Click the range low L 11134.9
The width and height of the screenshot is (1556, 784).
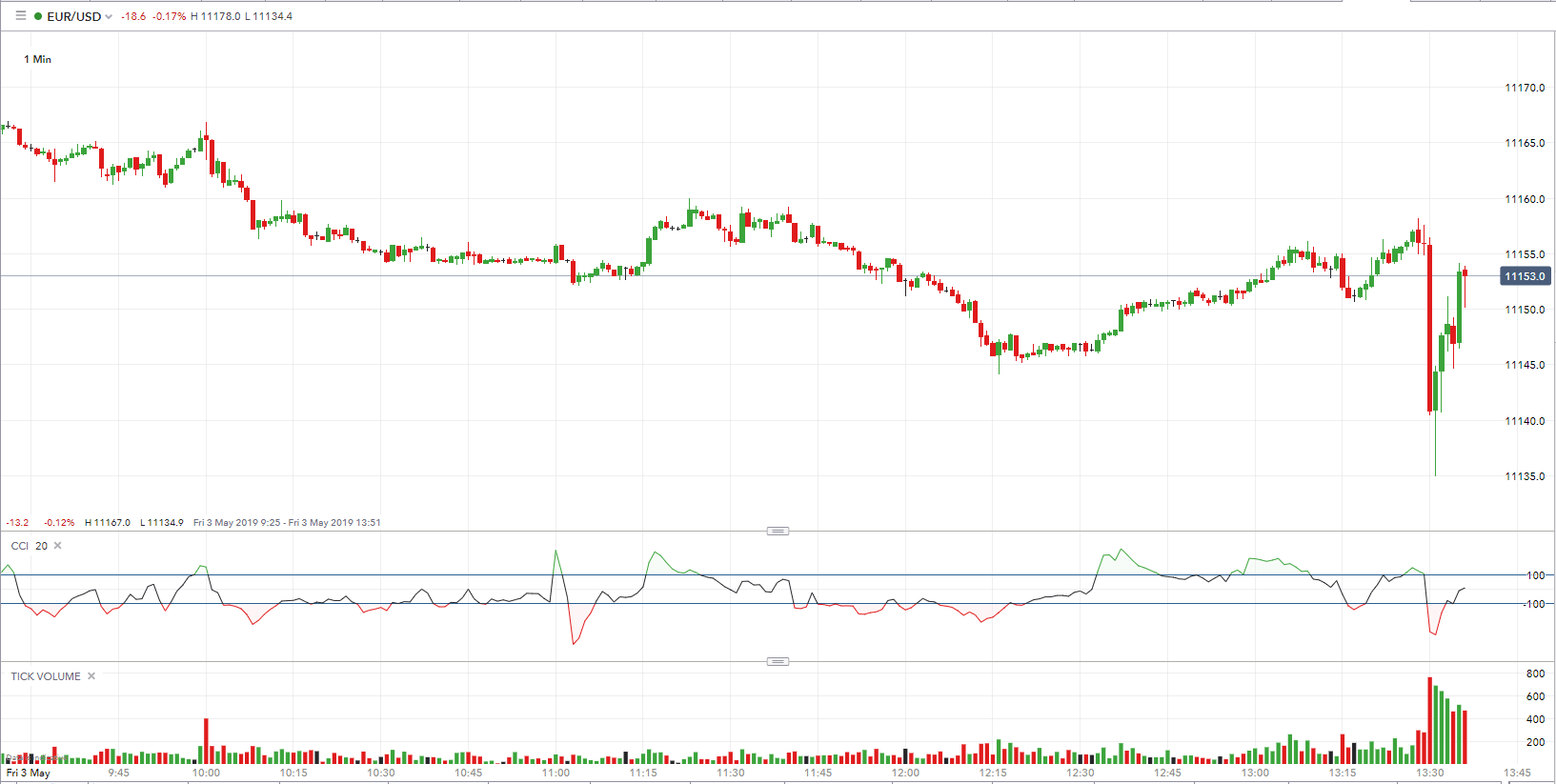(x=162, y=522)
